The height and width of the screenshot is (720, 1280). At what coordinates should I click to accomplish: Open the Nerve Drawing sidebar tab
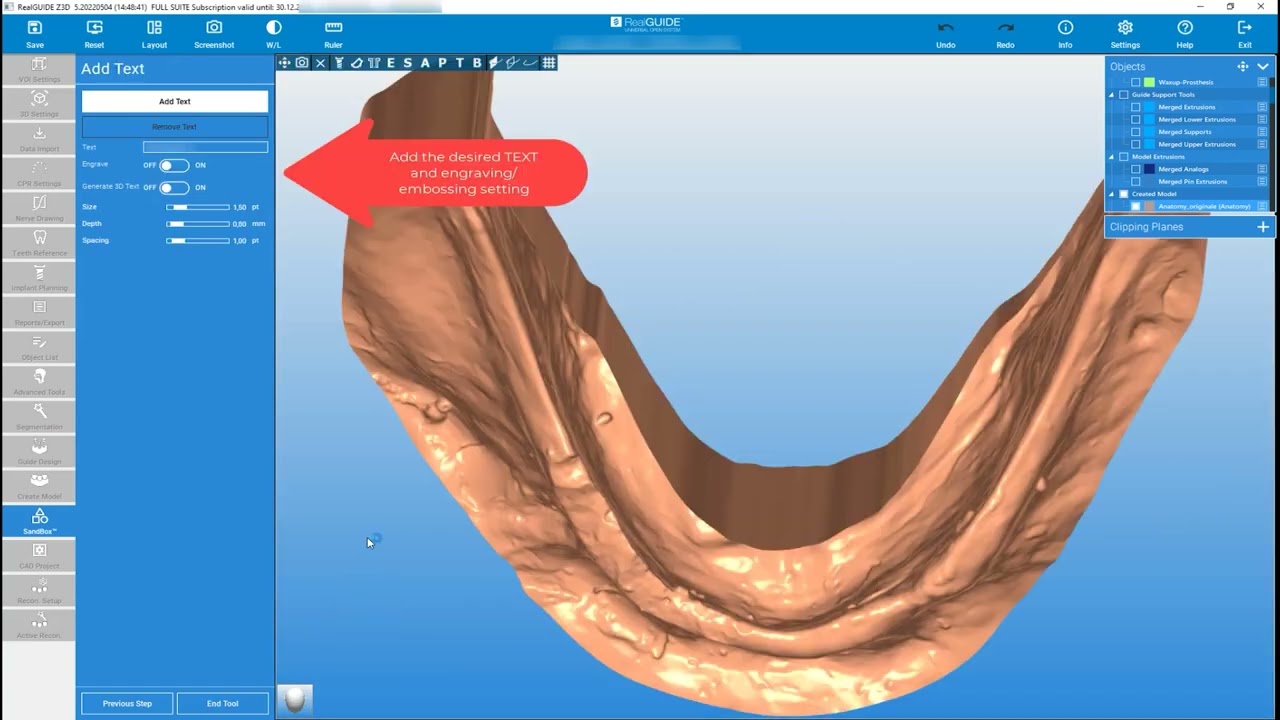tap(39, 208)
